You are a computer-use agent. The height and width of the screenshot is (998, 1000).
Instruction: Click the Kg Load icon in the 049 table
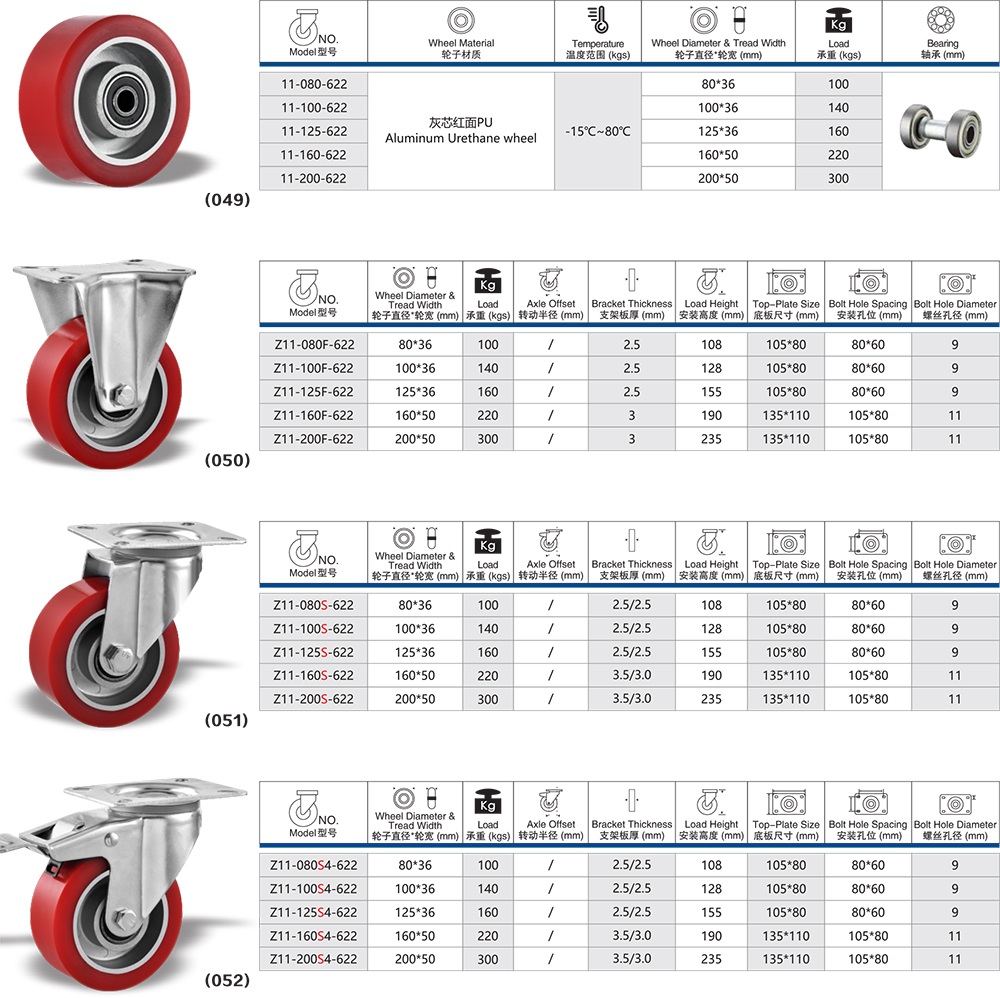(838, 21)
